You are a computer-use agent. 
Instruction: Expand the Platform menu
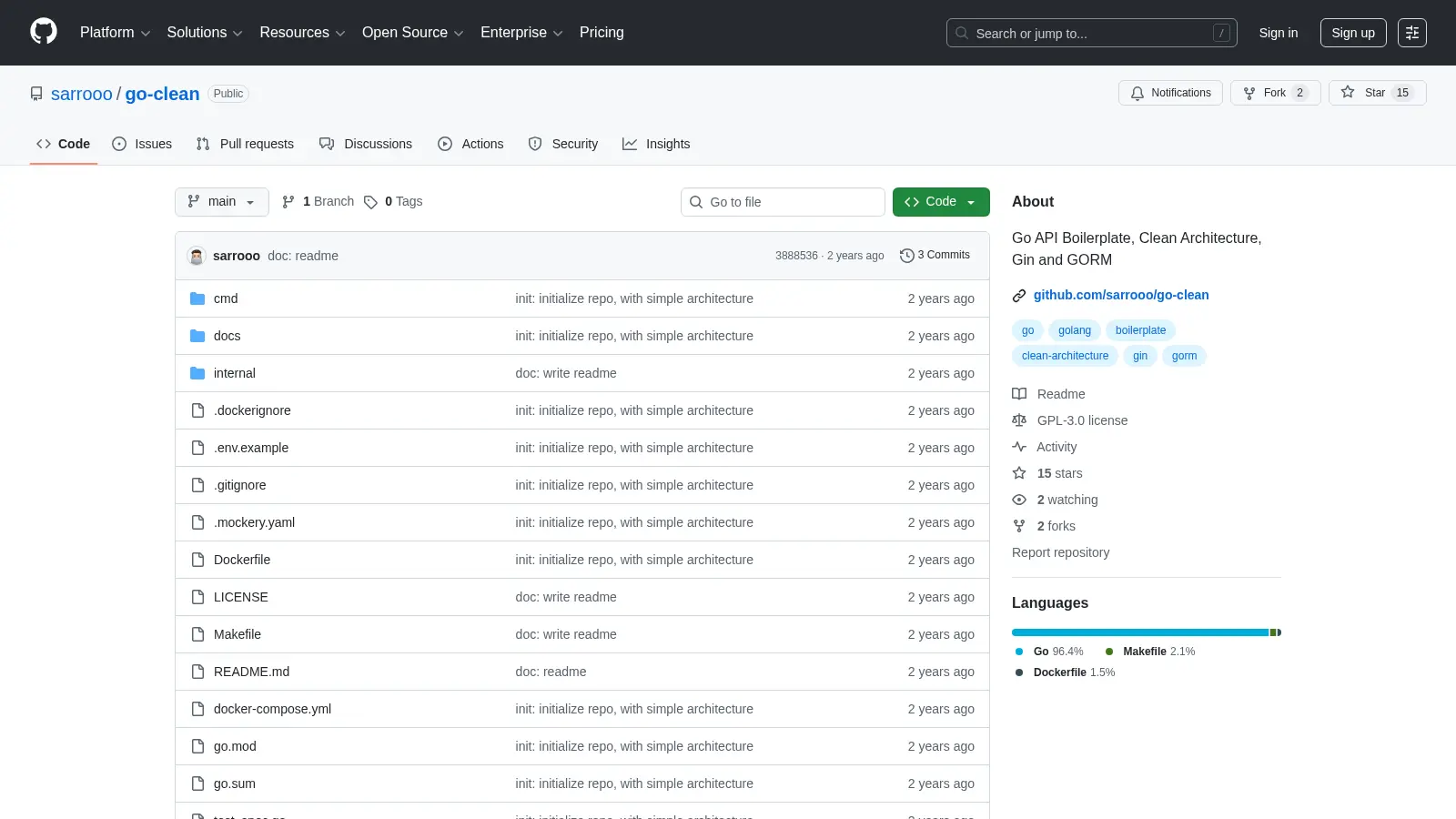[x=115, y=33]
